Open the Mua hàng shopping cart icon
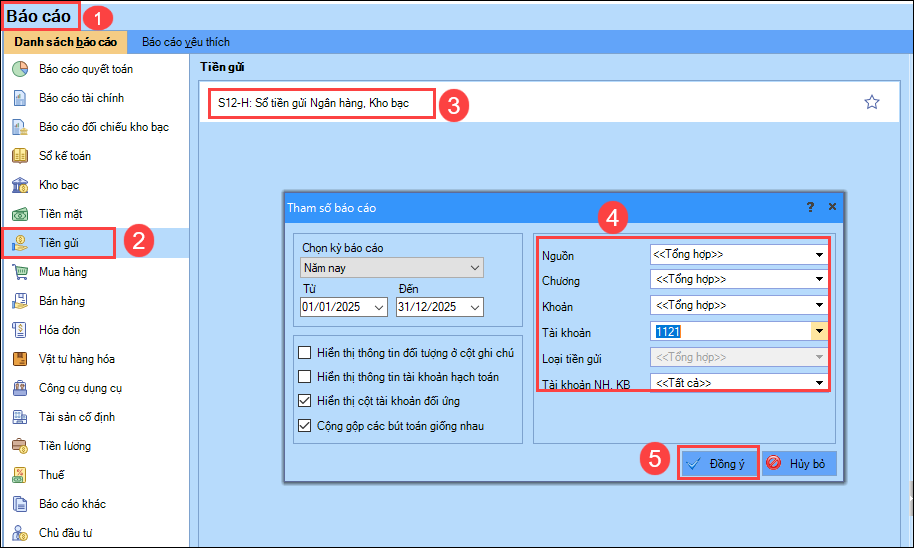Screen dimensions: 914x548 19,272
